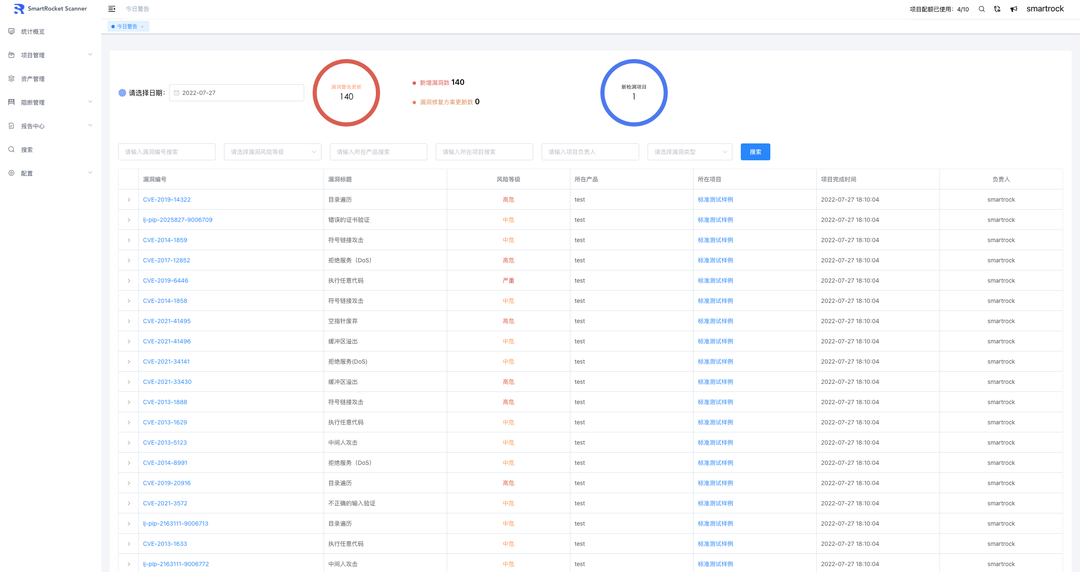Close the 今日警告 tab
Screen dimensions: 1080x572
[143, 27]
